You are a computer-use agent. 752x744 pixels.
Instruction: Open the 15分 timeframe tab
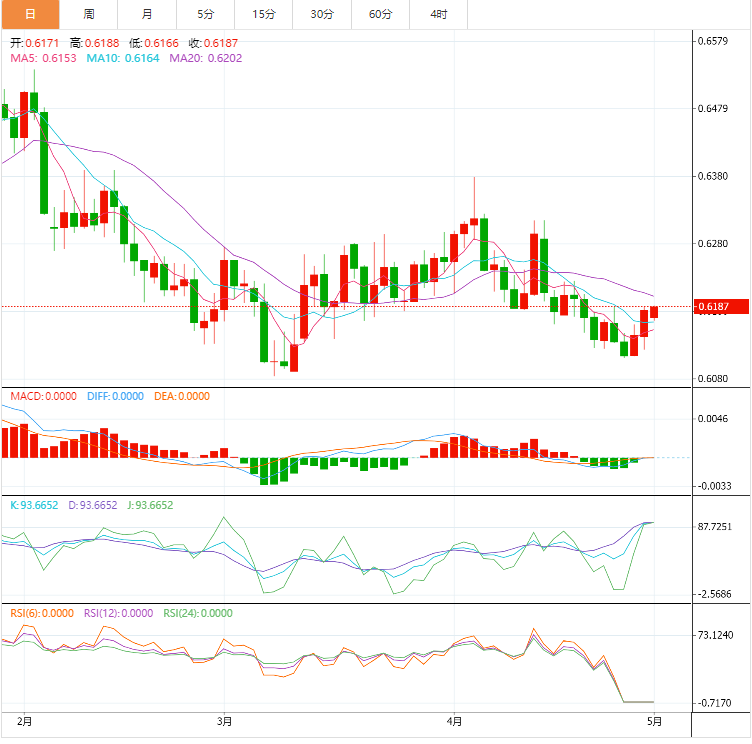point(264,14)
